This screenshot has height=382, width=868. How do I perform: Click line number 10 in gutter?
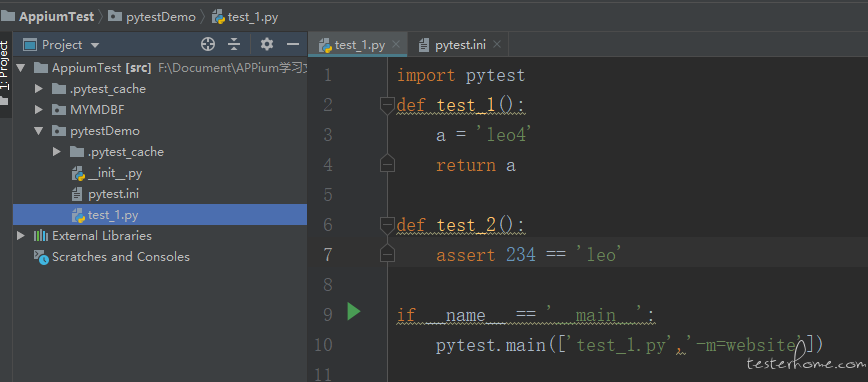[x=323, y=345]
